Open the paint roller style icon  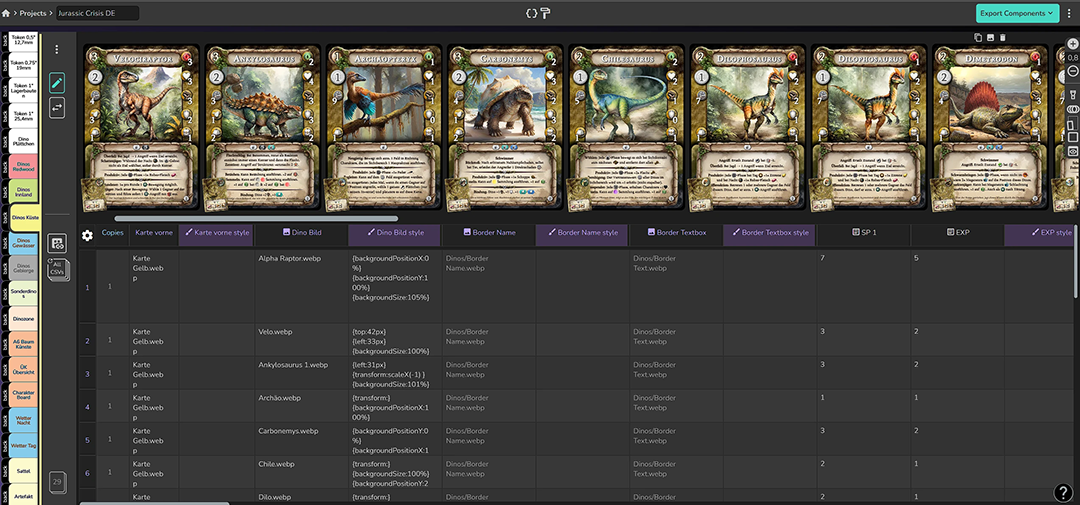[546, 13]
